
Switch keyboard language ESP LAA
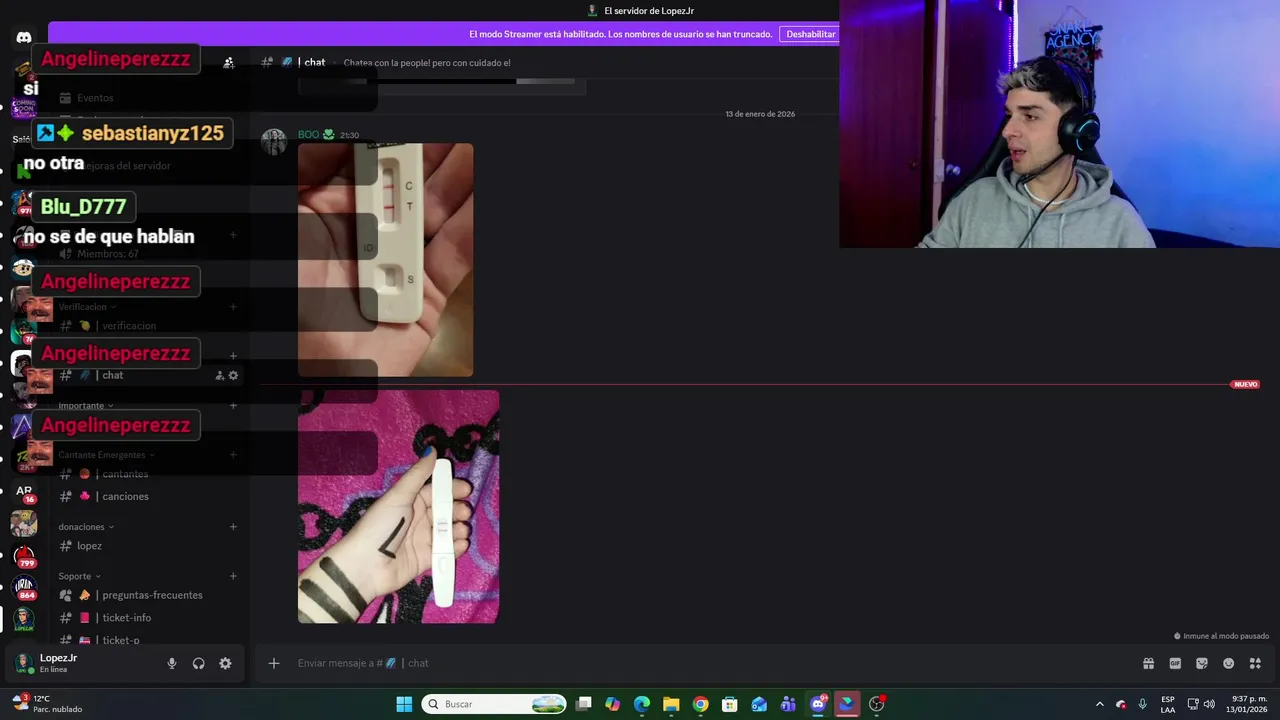1168,704
